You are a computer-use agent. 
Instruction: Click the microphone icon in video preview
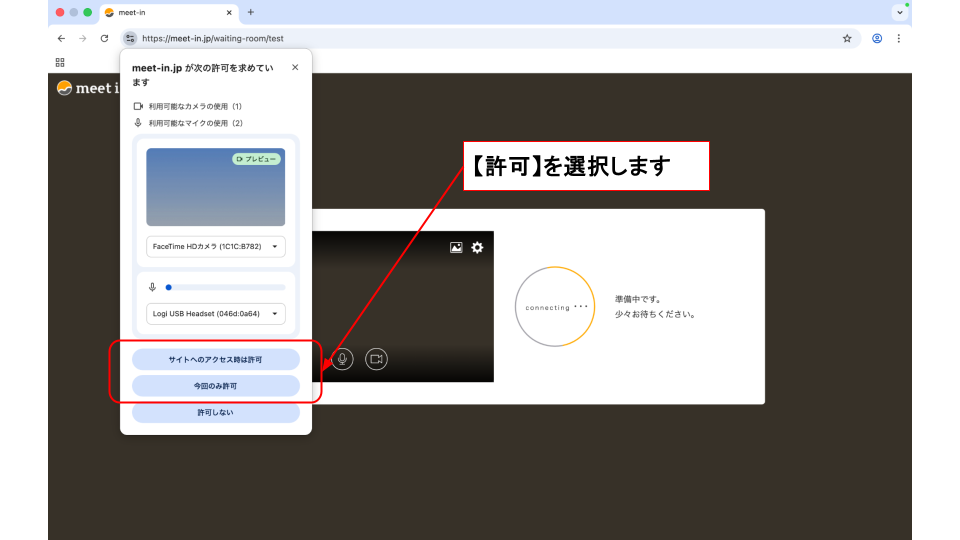click(343, 359)
